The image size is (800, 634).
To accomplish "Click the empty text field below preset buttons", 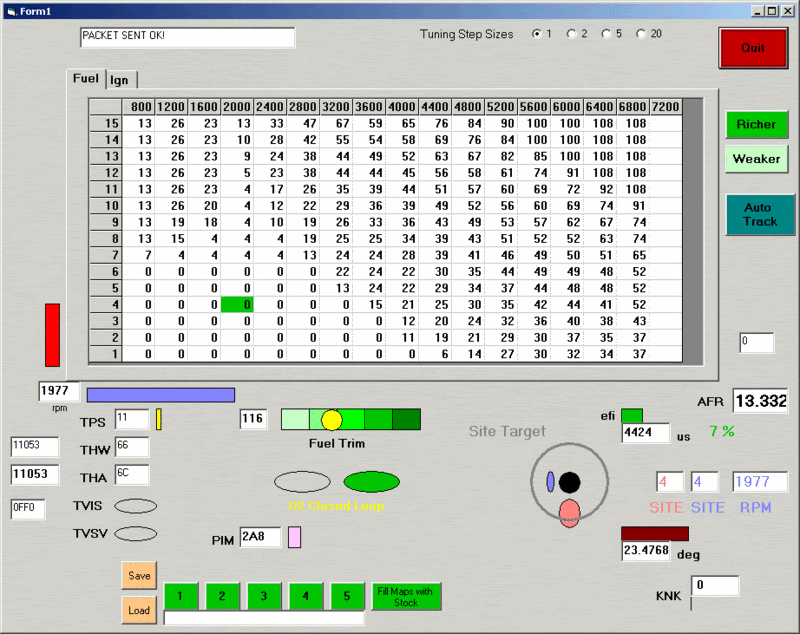I will (264, 618).
